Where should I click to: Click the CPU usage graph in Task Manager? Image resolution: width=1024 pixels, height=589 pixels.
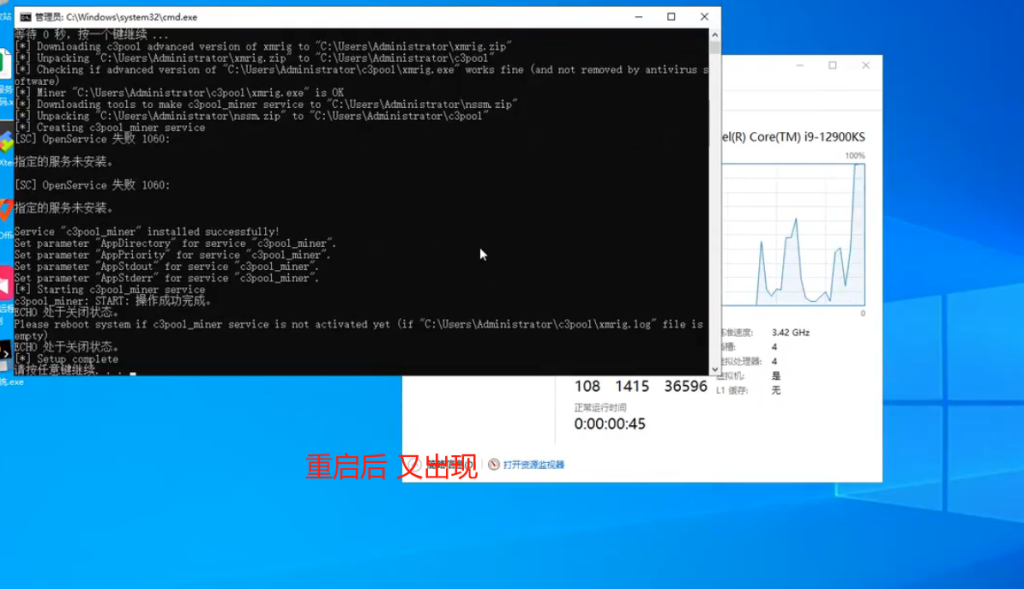[793, 234]
